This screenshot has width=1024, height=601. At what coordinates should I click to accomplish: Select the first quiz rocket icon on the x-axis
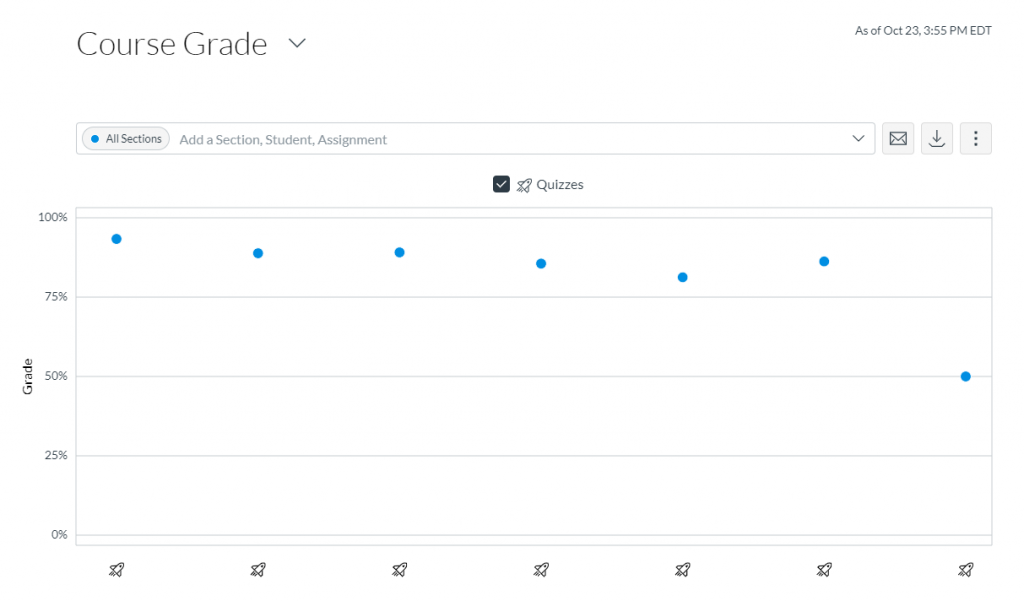(116, 569)
